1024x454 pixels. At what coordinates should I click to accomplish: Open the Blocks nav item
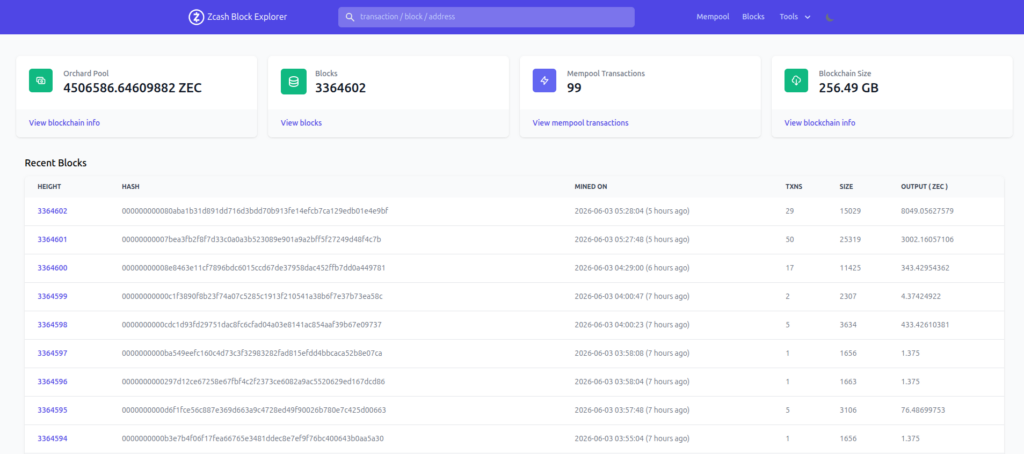point(753,17)
